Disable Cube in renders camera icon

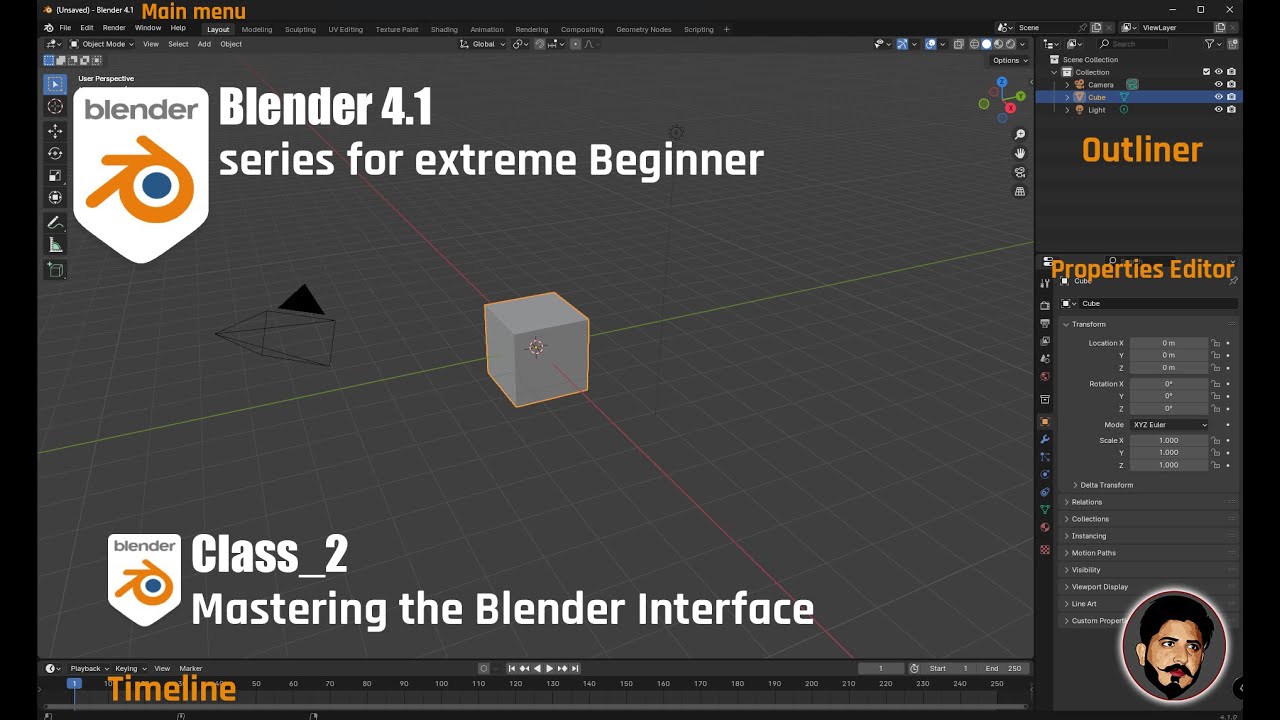click(1231, 97)
